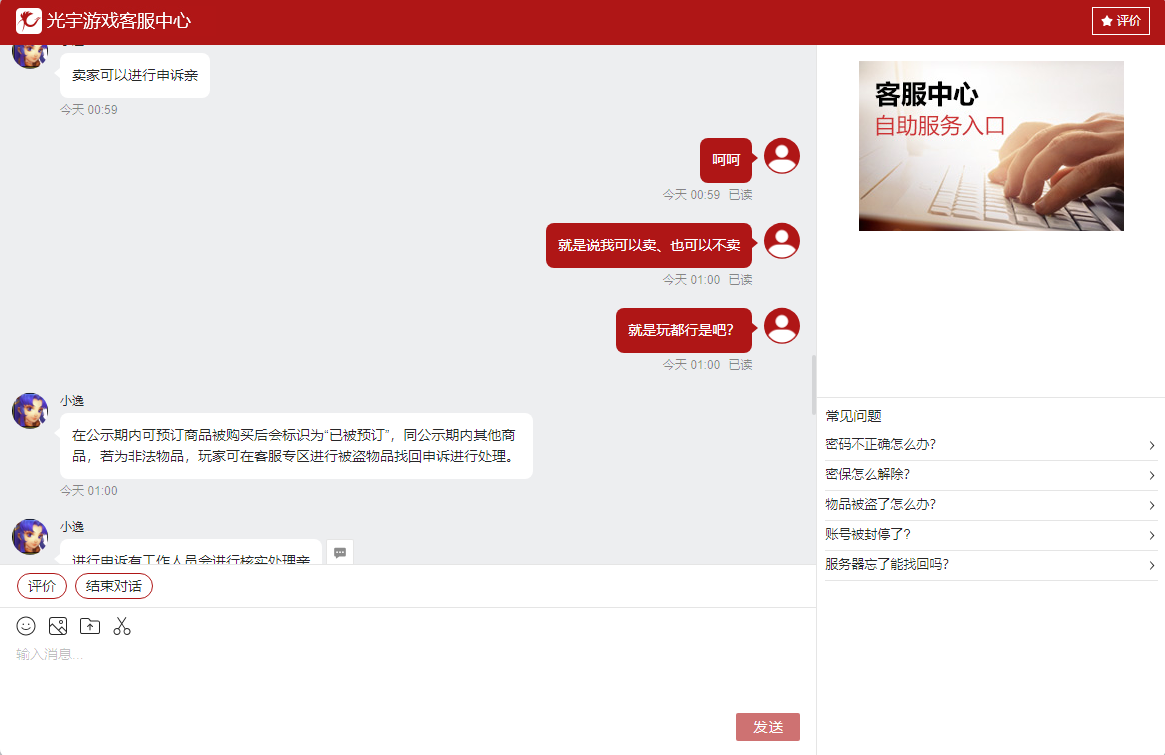Select the scissors screenshot tool
The width and height of the screenshot is (1165, 755).
[122, 626]
